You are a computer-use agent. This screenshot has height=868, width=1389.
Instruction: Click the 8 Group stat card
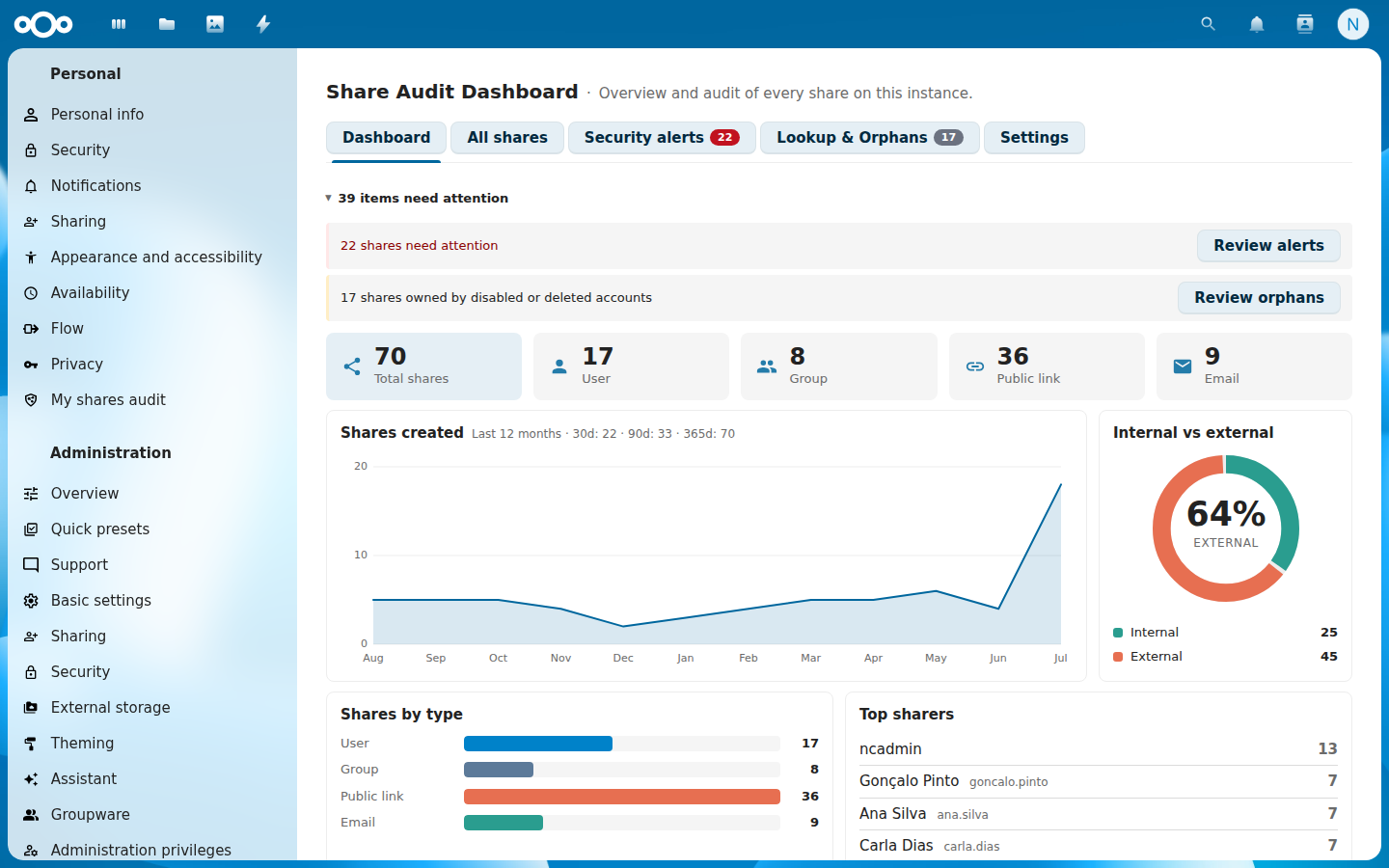[x=839, y=366]
